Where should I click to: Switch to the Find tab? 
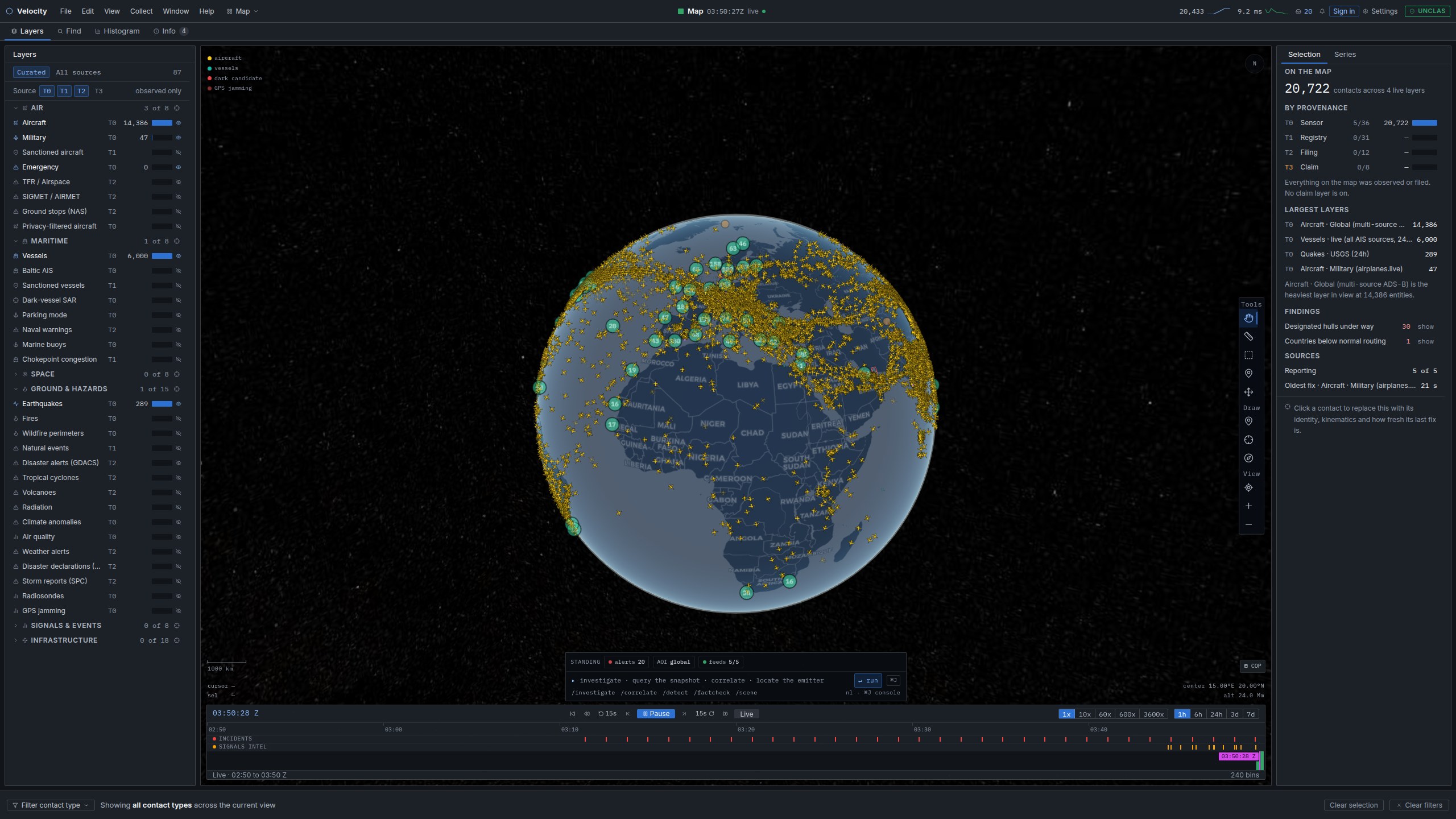[69, 31]
